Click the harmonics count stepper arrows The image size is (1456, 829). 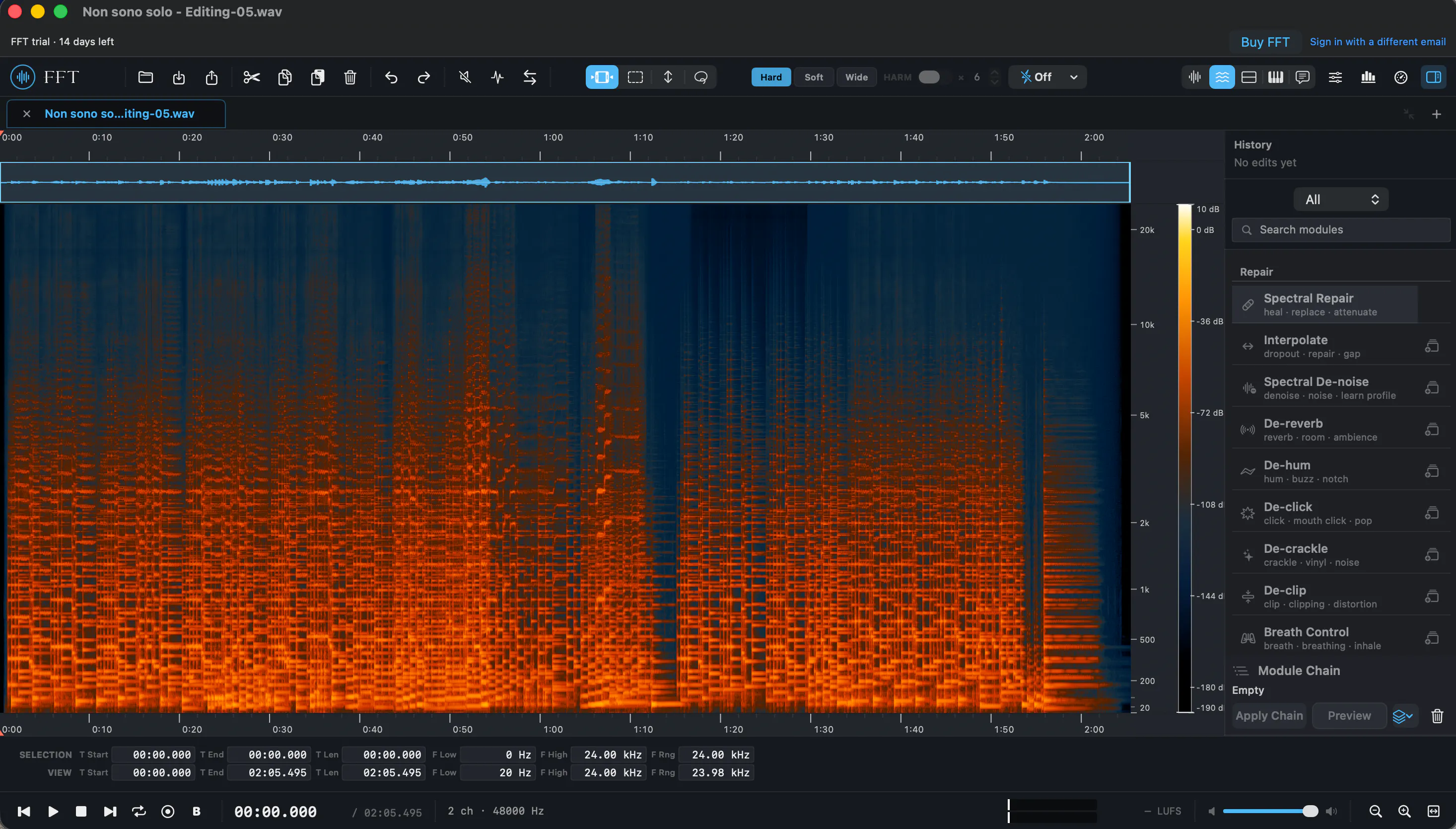[994, 77]
